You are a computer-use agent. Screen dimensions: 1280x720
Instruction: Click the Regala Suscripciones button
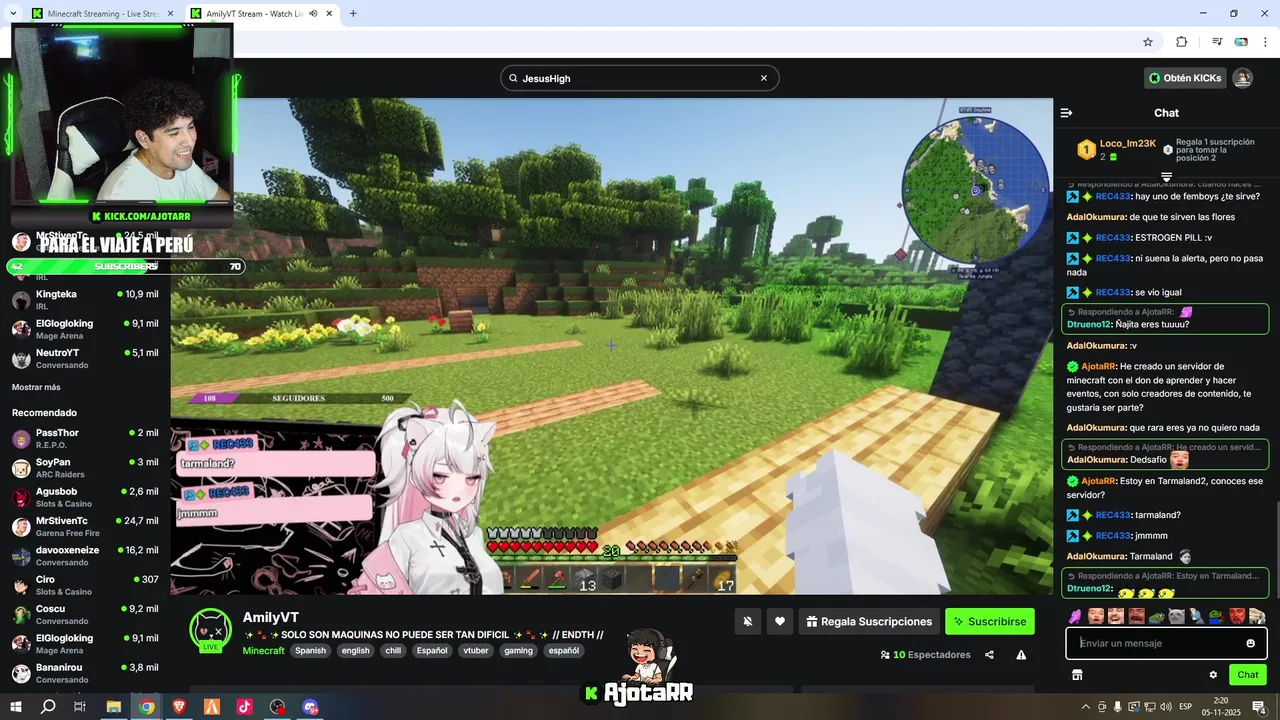(869, 621)
